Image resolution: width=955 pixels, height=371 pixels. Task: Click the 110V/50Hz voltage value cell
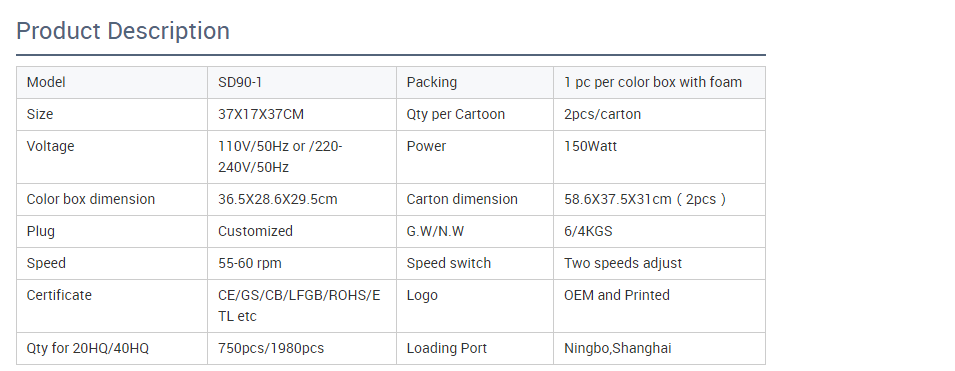coord(301,157)
